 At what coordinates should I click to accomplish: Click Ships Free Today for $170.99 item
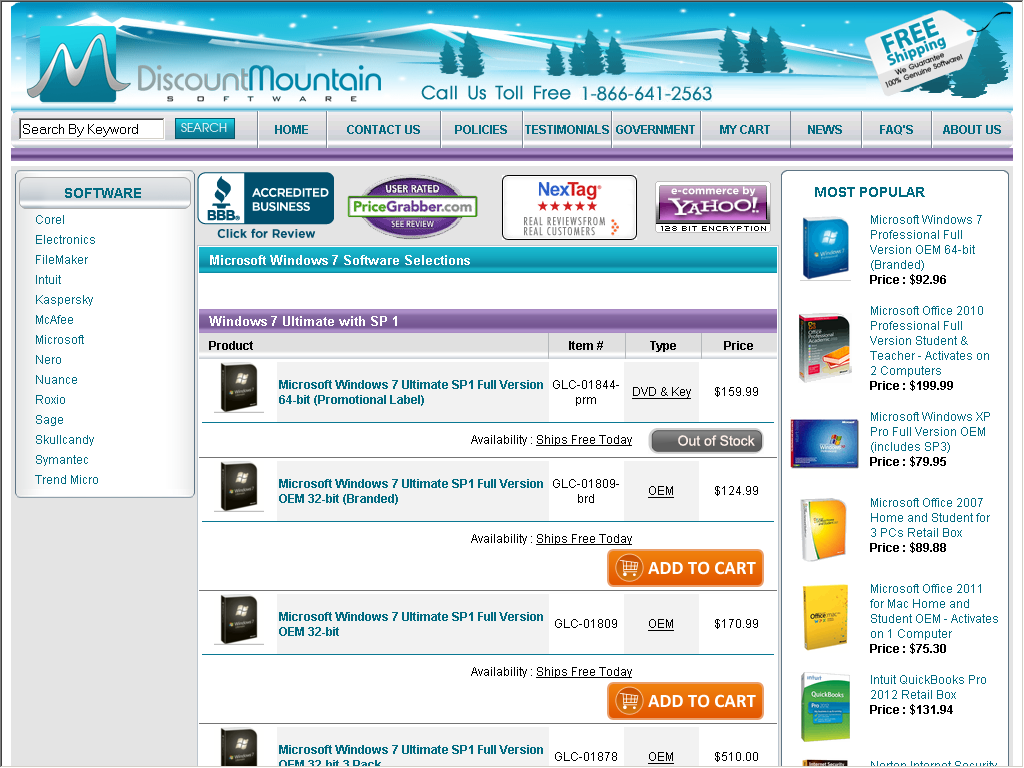(x=584, y=671)
